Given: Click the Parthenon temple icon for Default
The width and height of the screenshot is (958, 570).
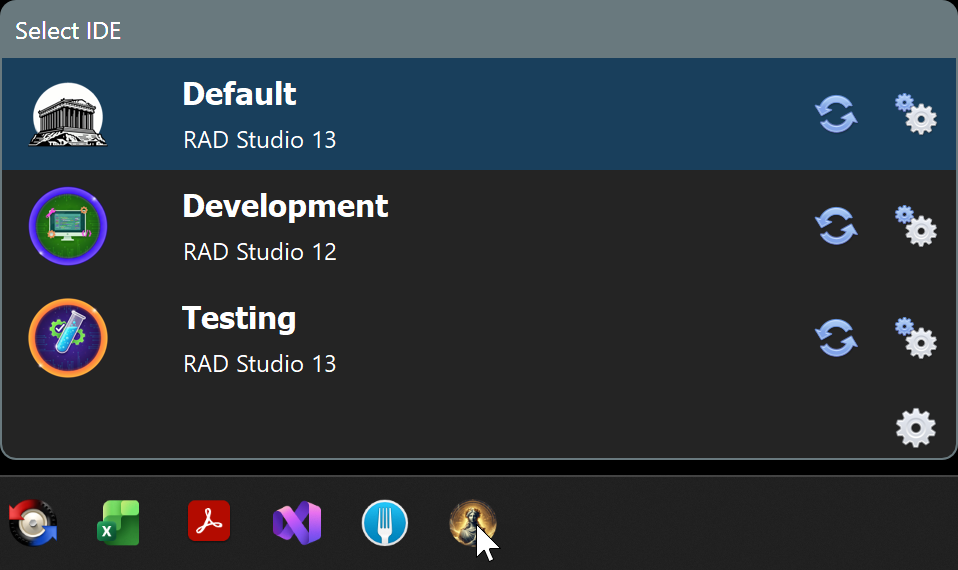Looking at the screenshot, I should pos(68,115).
